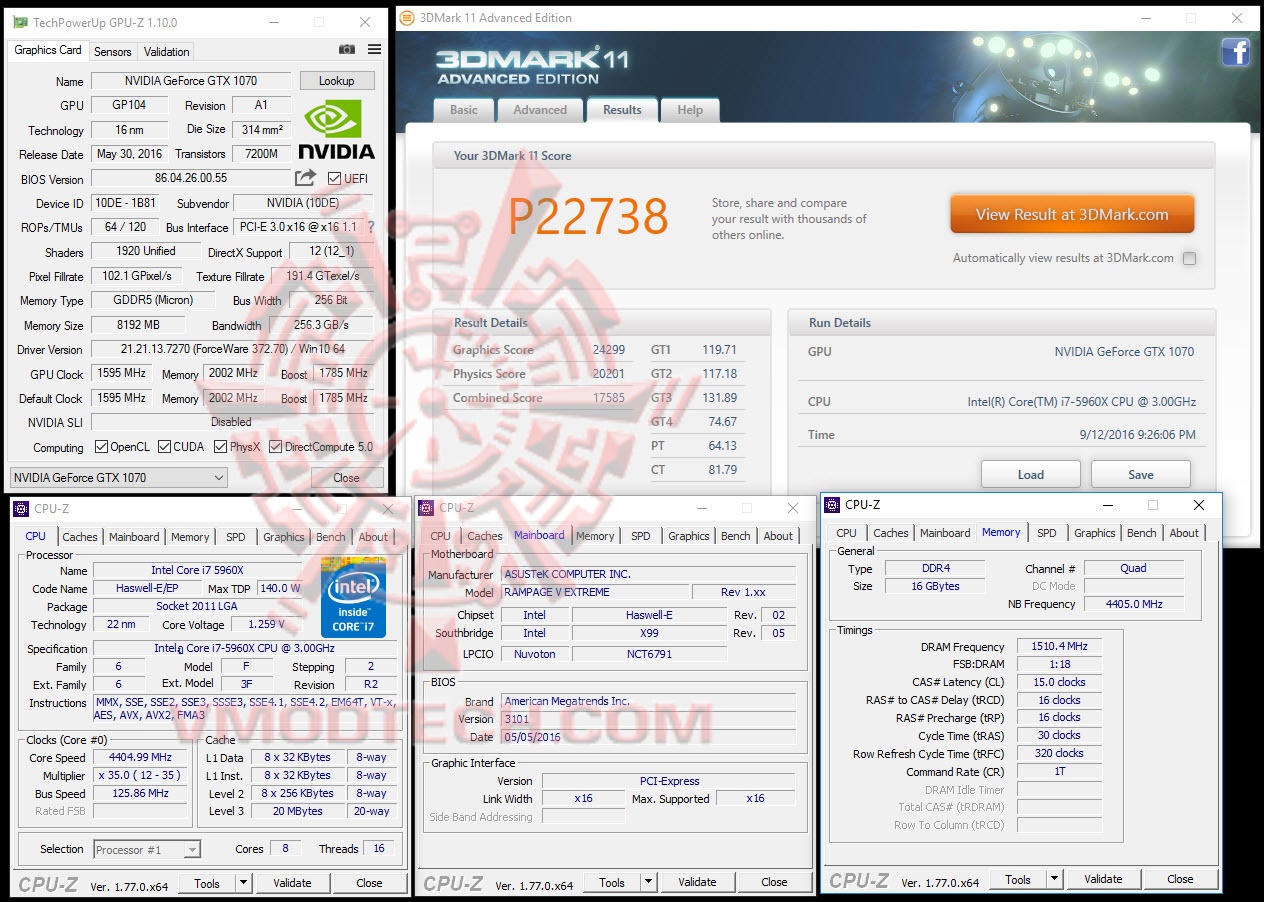Click Validate in CPU-Z Memory window
1264x902 pixels.
pyautogui.click(x=1103, y=879)
